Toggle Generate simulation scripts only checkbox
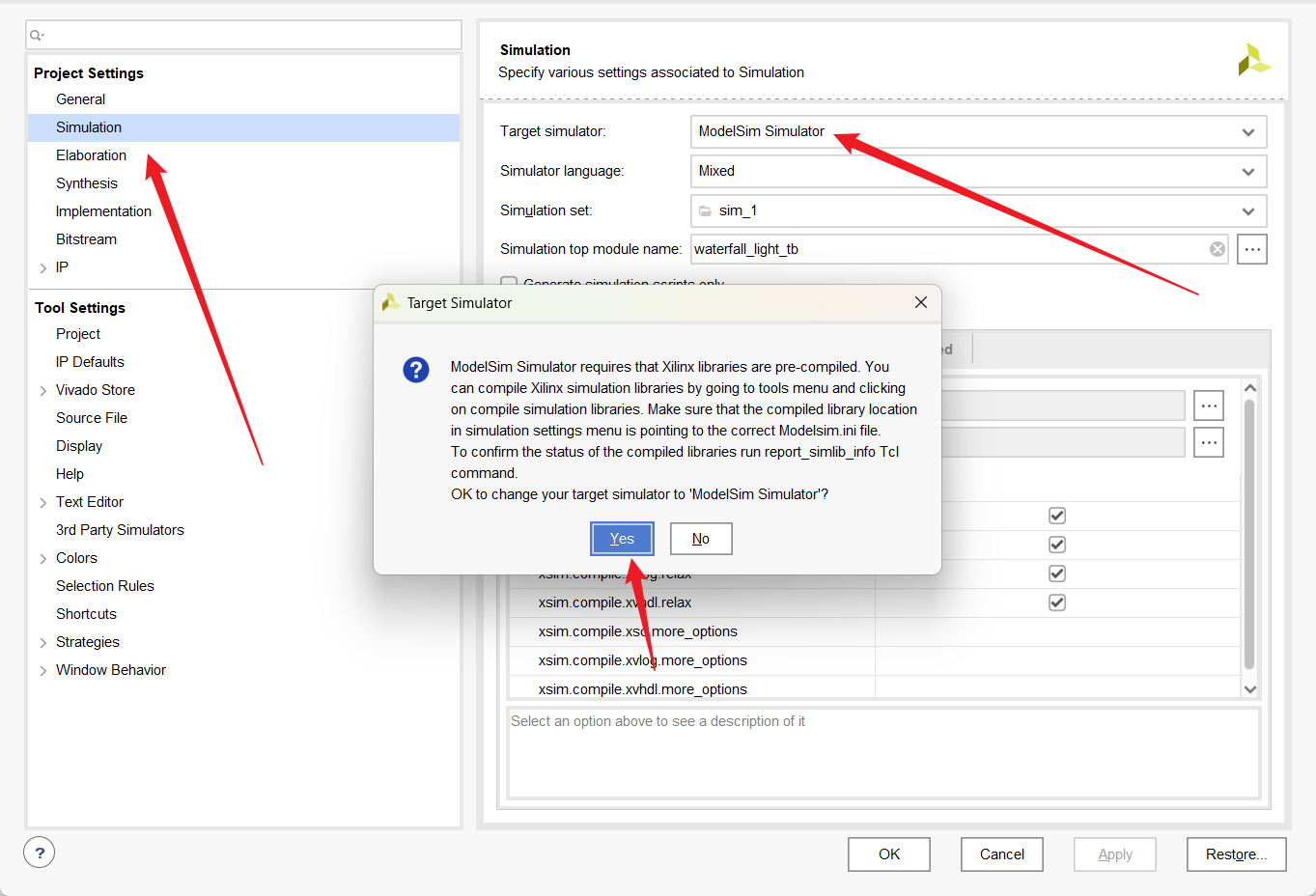The height and width of the screenshot is (896, 1316). click(509, 283)
